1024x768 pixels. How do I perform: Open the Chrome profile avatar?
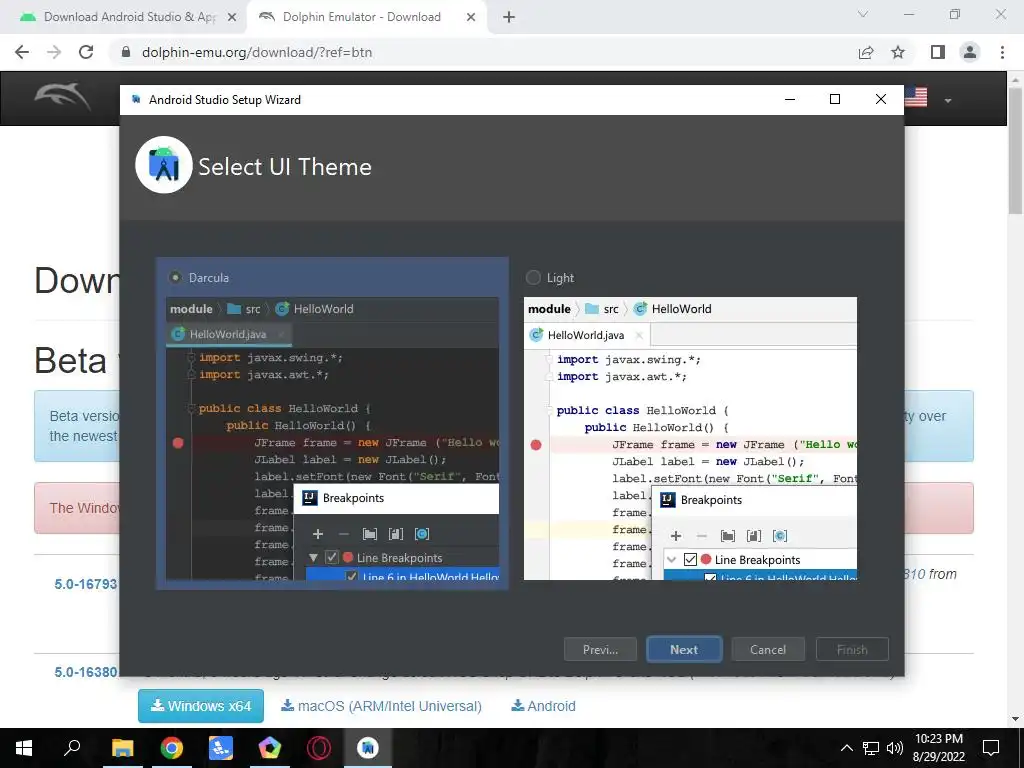tap(970, 52)
